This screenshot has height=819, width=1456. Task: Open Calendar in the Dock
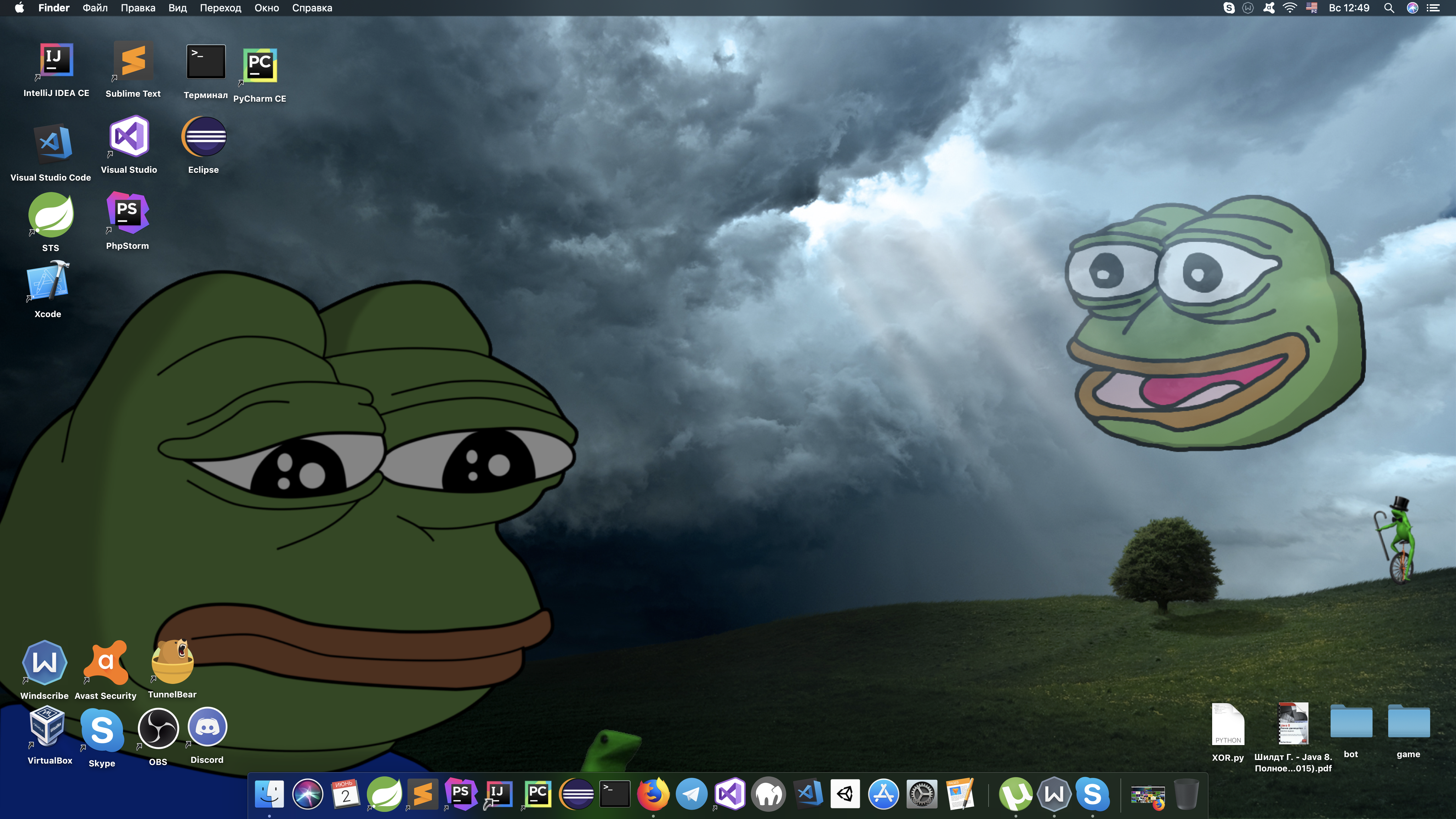(x=346, y=794)
